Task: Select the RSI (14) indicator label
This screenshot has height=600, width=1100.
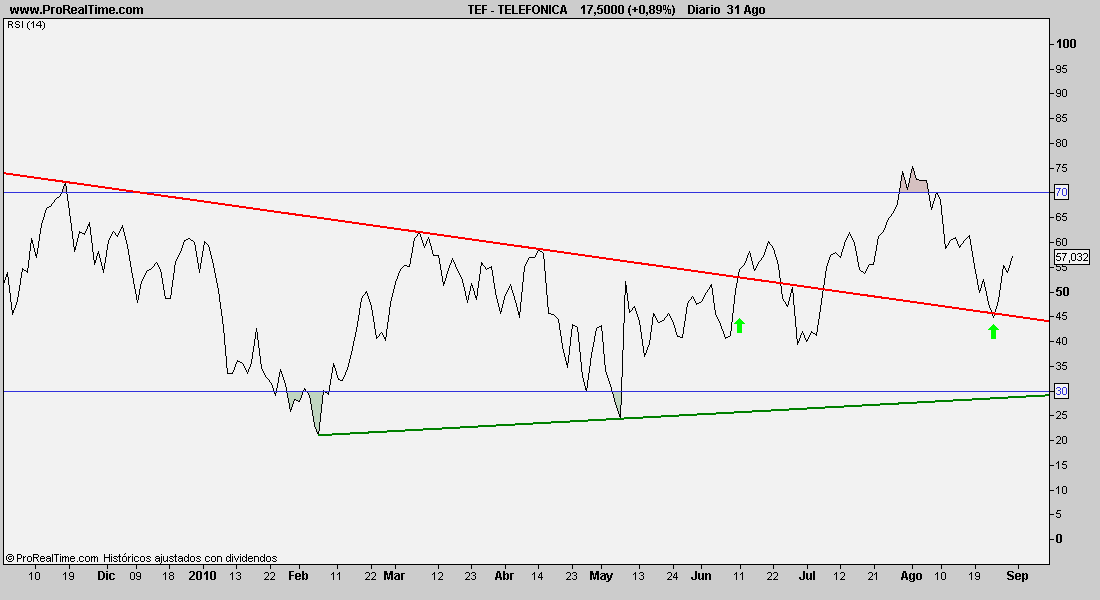Action: [27, 25]
